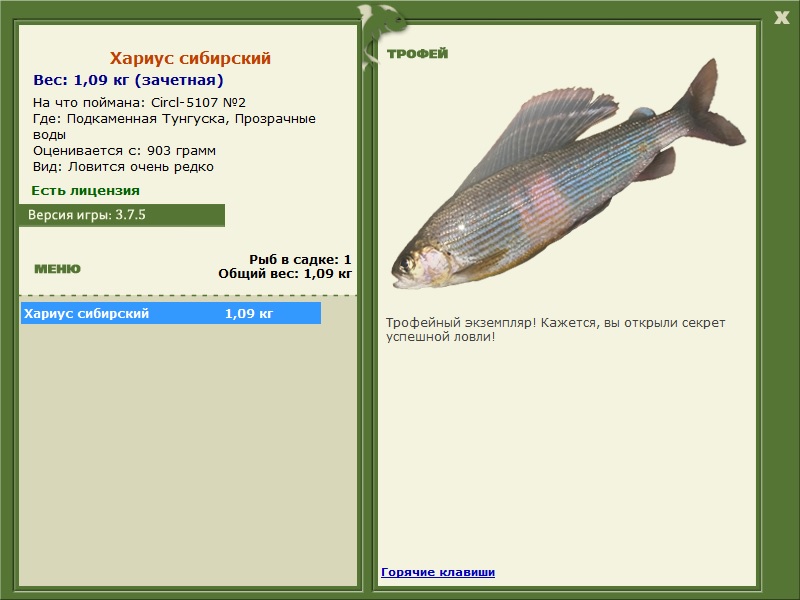Click the Есть лицензия label
This screenshot has height=600, width=800.
[x=86, y=191]
